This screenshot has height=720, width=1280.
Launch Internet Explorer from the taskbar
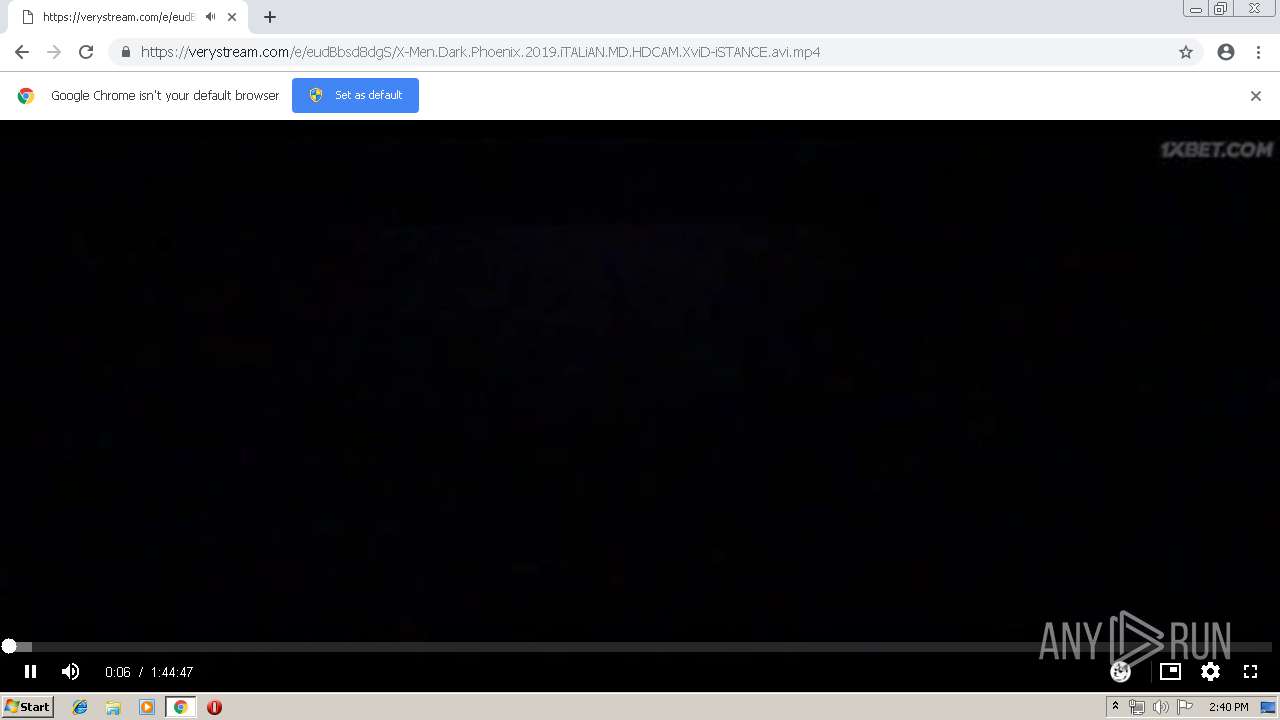[80, 707]
